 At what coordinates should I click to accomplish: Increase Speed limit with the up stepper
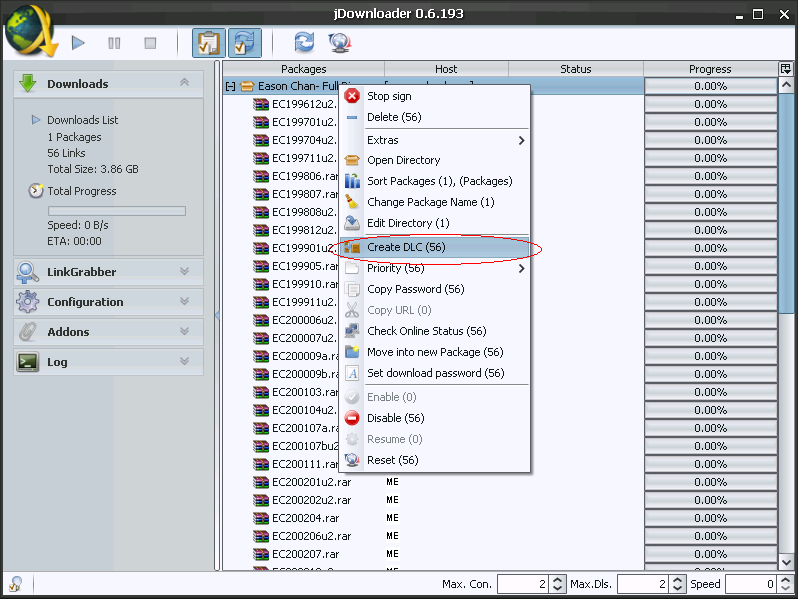[785, 580]
